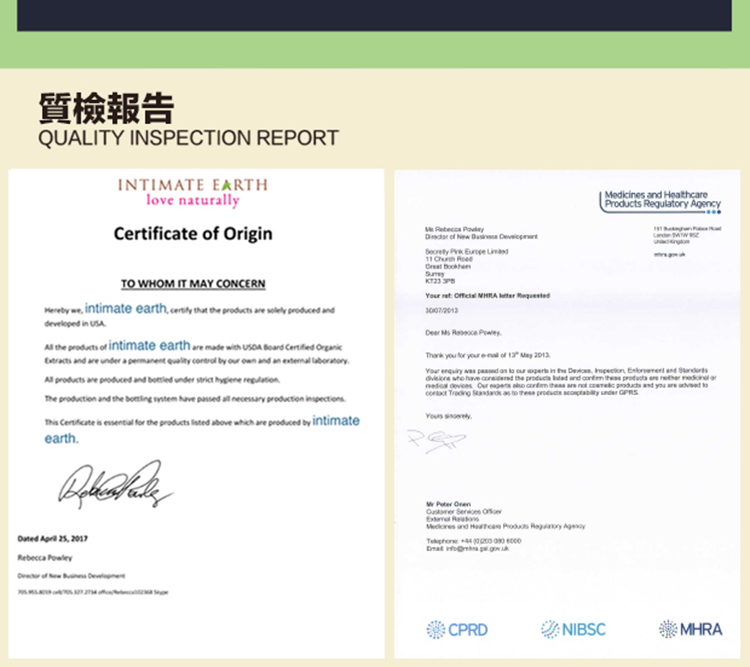Click the Medicines and Healthcare Products Regulatory Agency logo
Viewport: 750px width, 667px height.
660,199
